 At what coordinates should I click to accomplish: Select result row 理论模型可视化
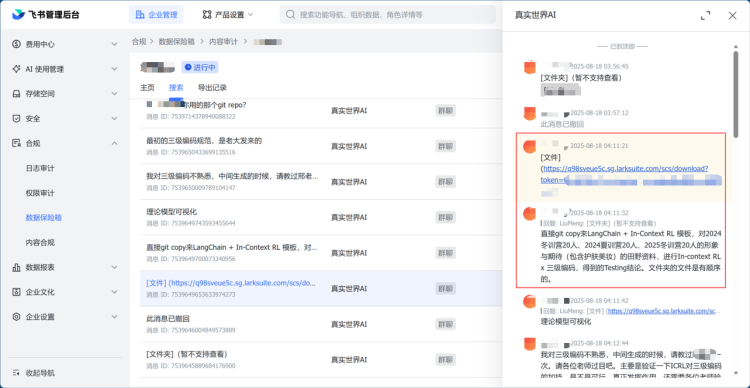(x=321, y=217)
